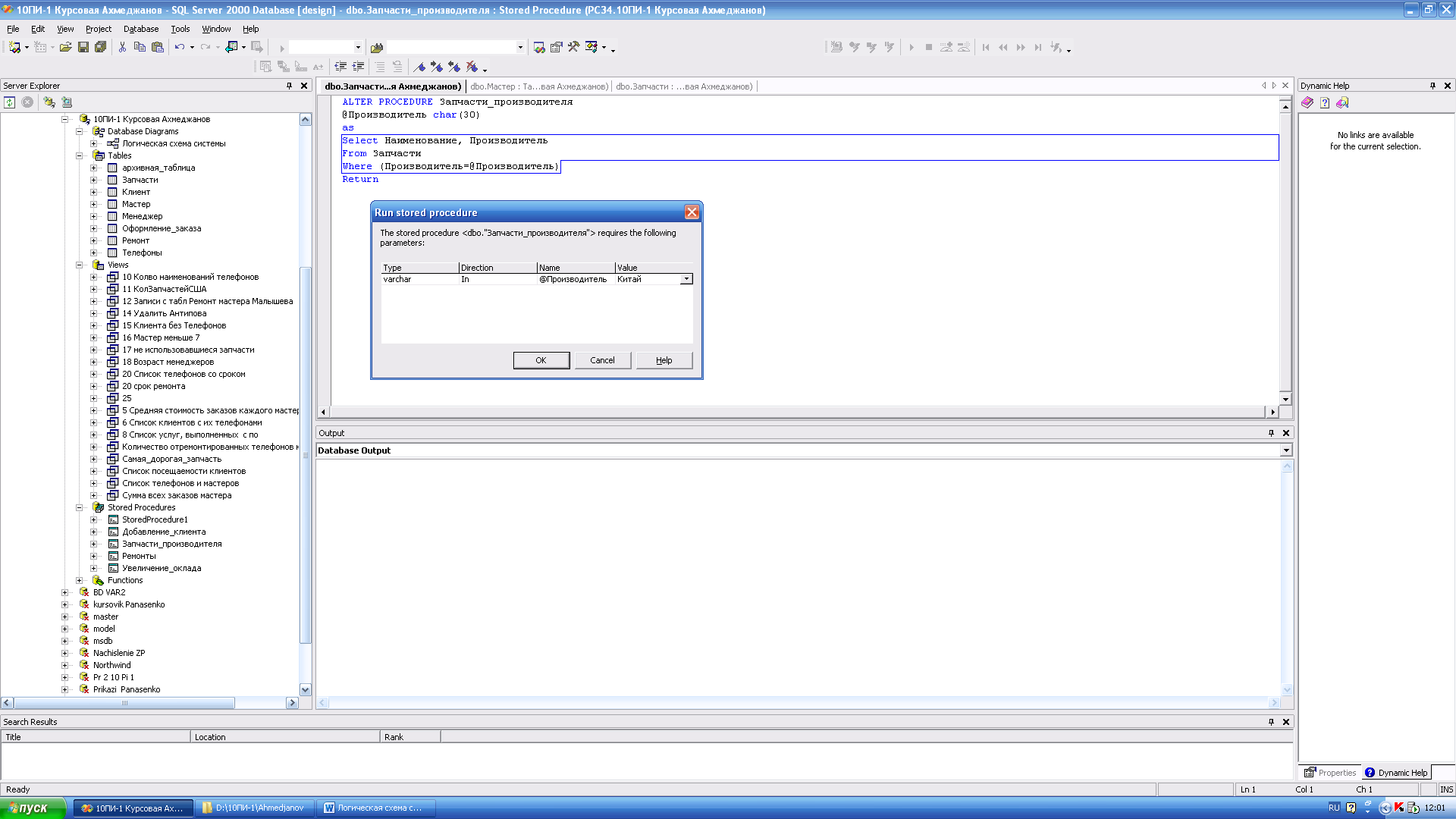Toggle bookmark flag icon in text toolbar
The image size is (1456, 819).
(x=419, y=67)
